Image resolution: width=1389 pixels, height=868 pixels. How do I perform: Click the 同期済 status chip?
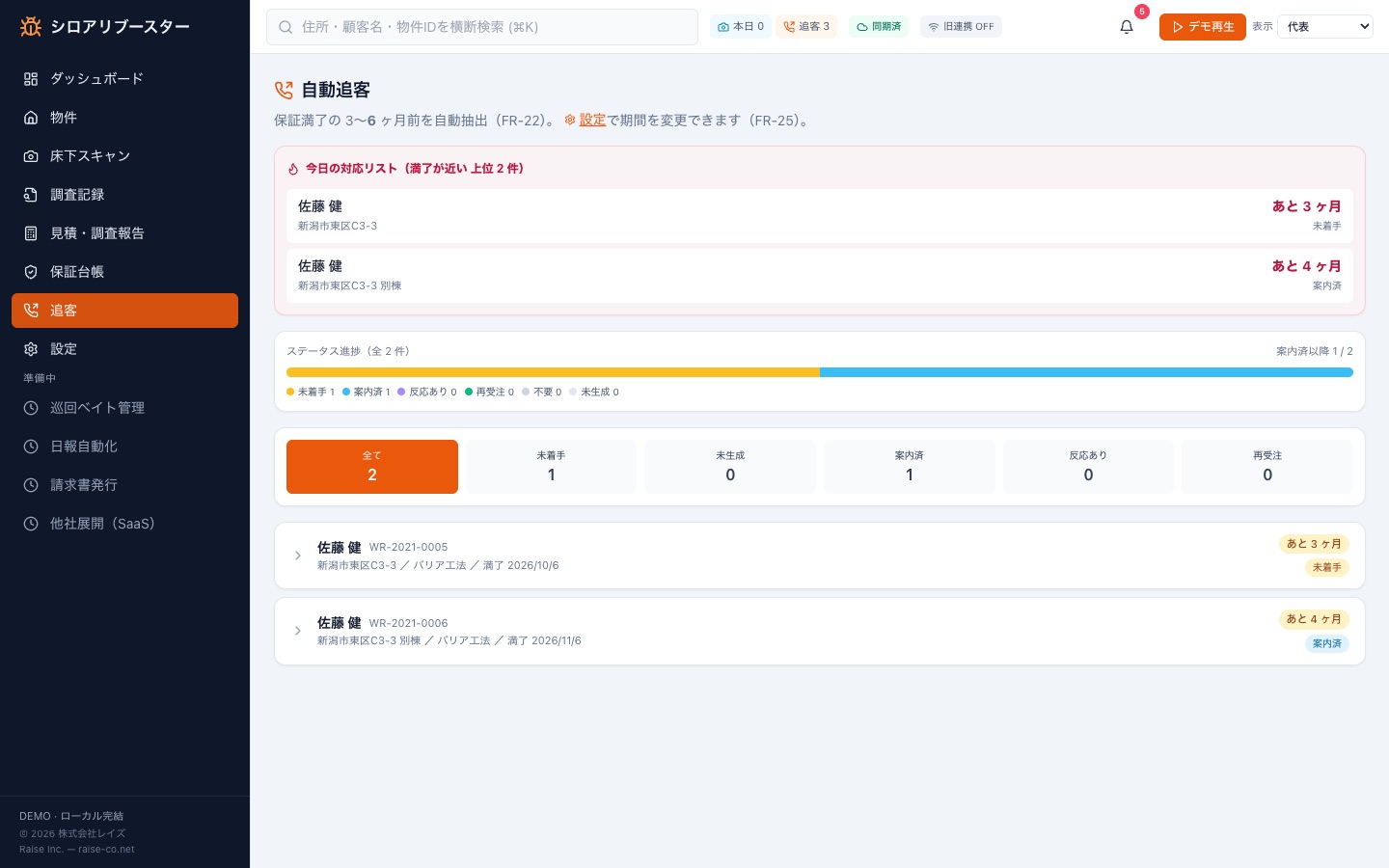879,27
